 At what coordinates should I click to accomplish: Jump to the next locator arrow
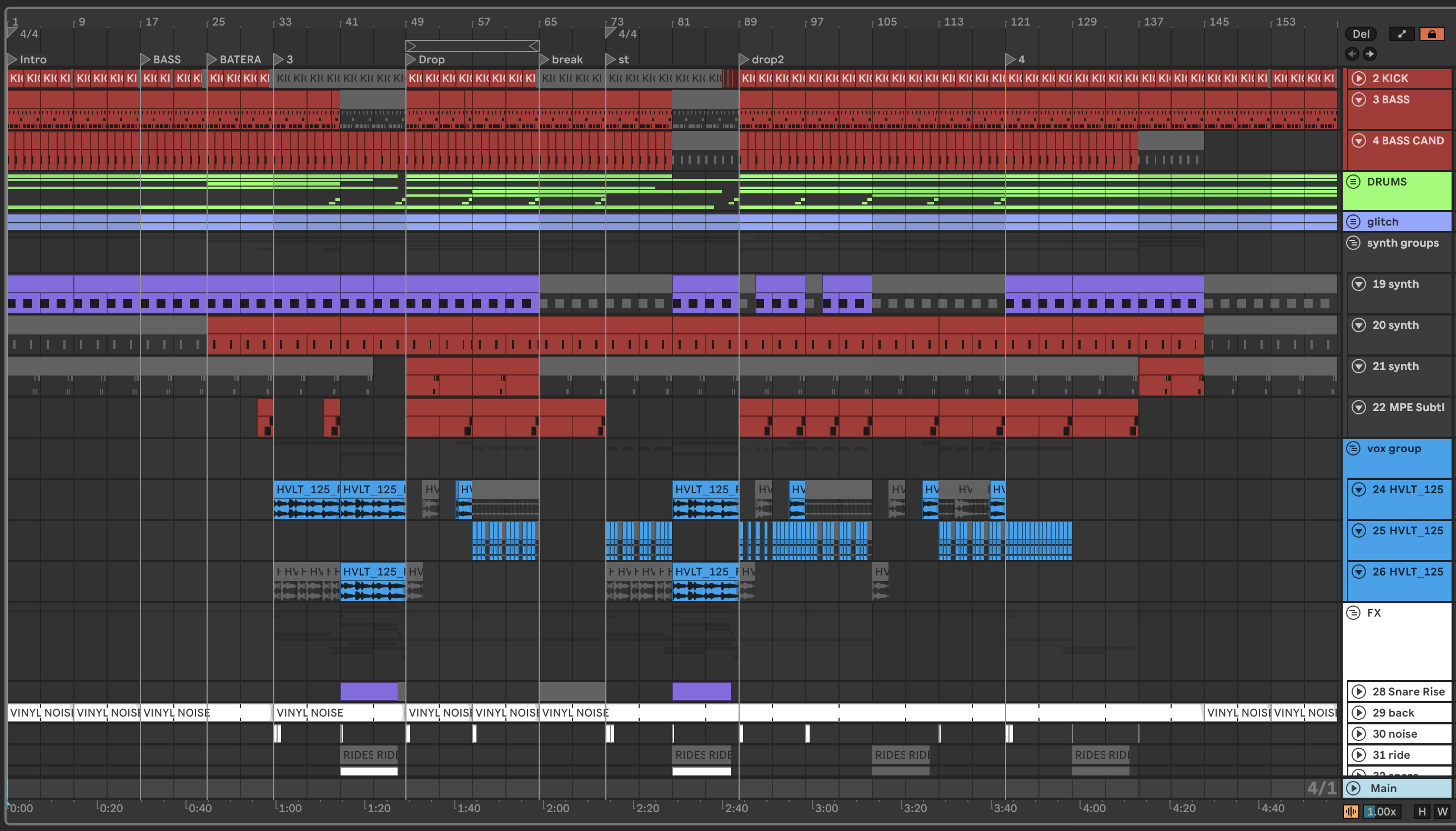tap(1369, 54)
